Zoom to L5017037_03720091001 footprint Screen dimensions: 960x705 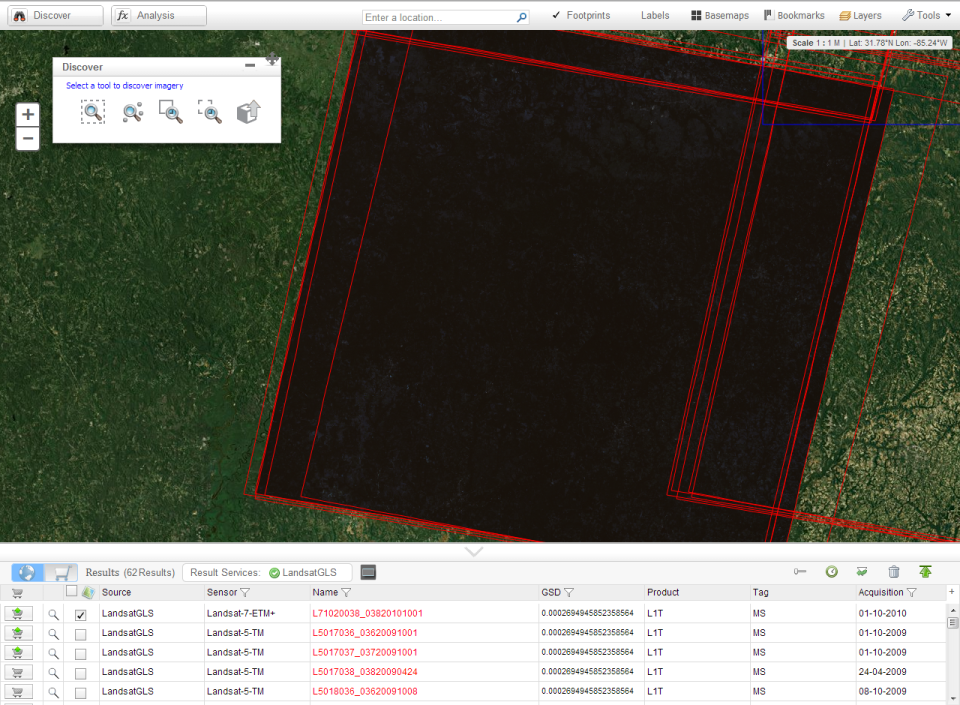54,654
